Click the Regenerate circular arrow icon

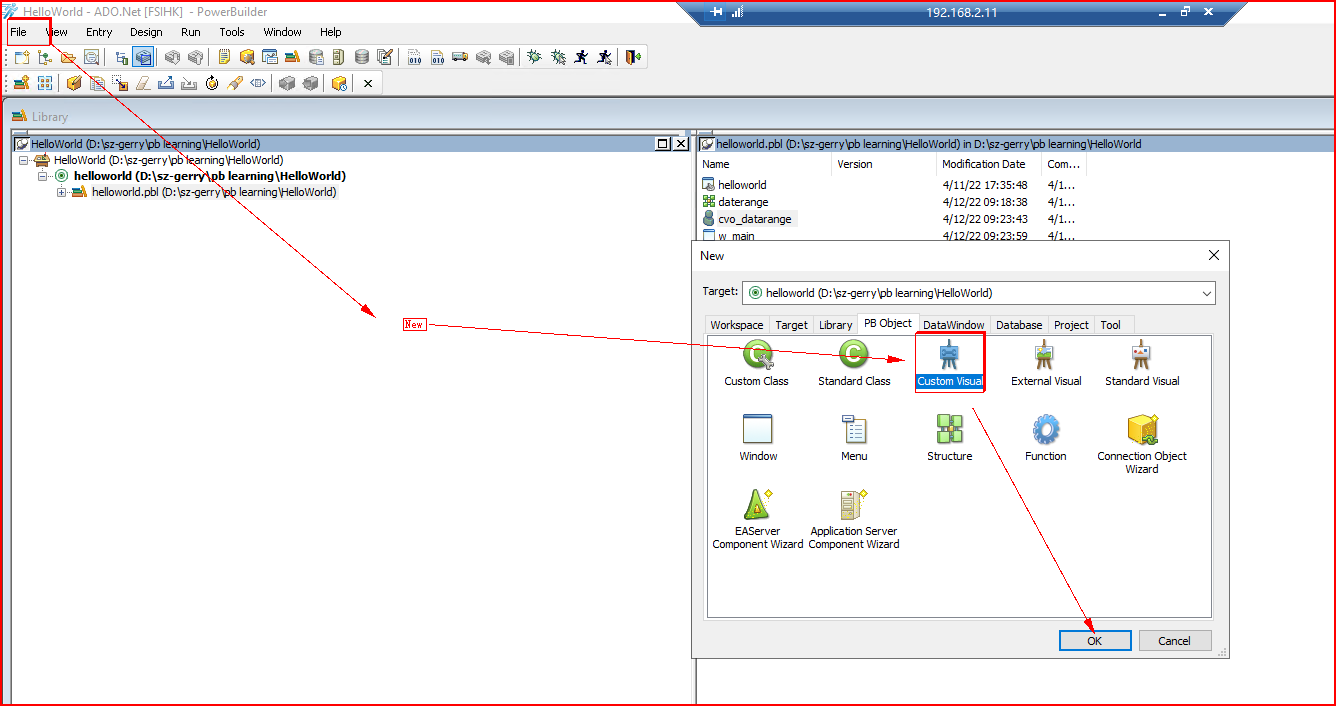(212, 83)
